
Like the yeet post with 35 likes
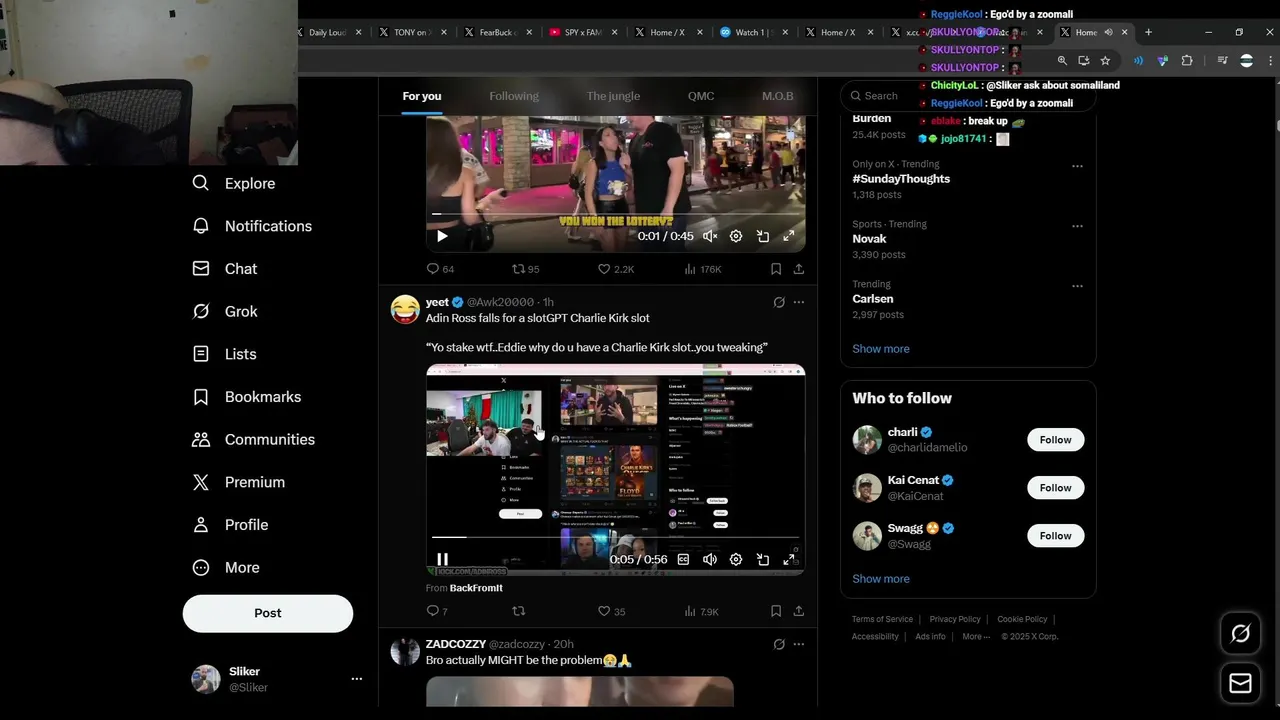point(611,611)
